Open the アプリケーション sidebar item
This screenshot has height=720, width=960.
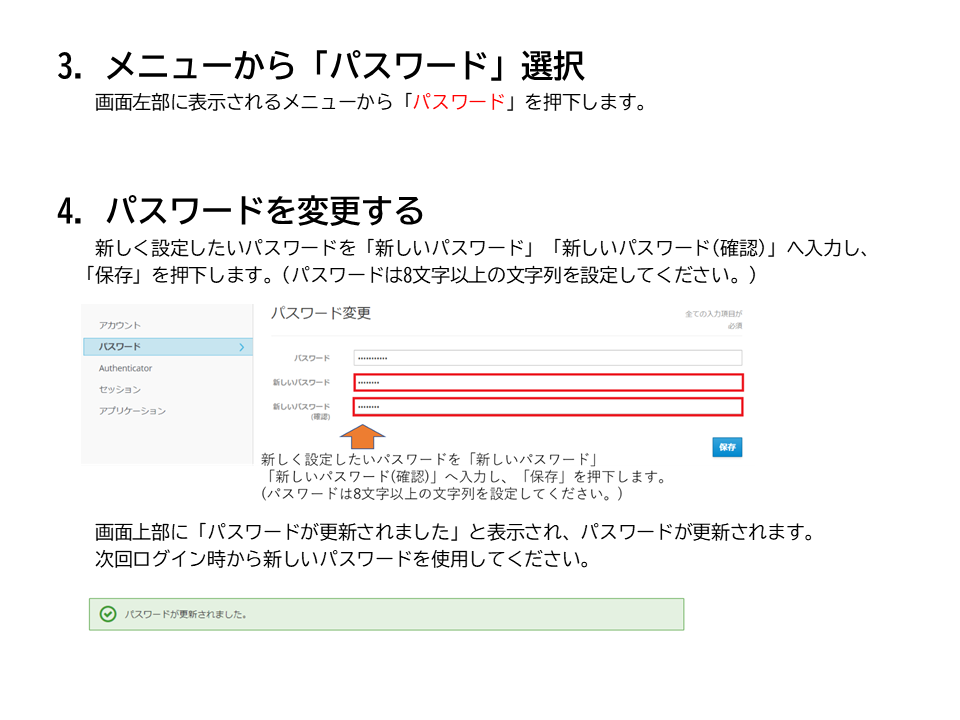(132, 411)
